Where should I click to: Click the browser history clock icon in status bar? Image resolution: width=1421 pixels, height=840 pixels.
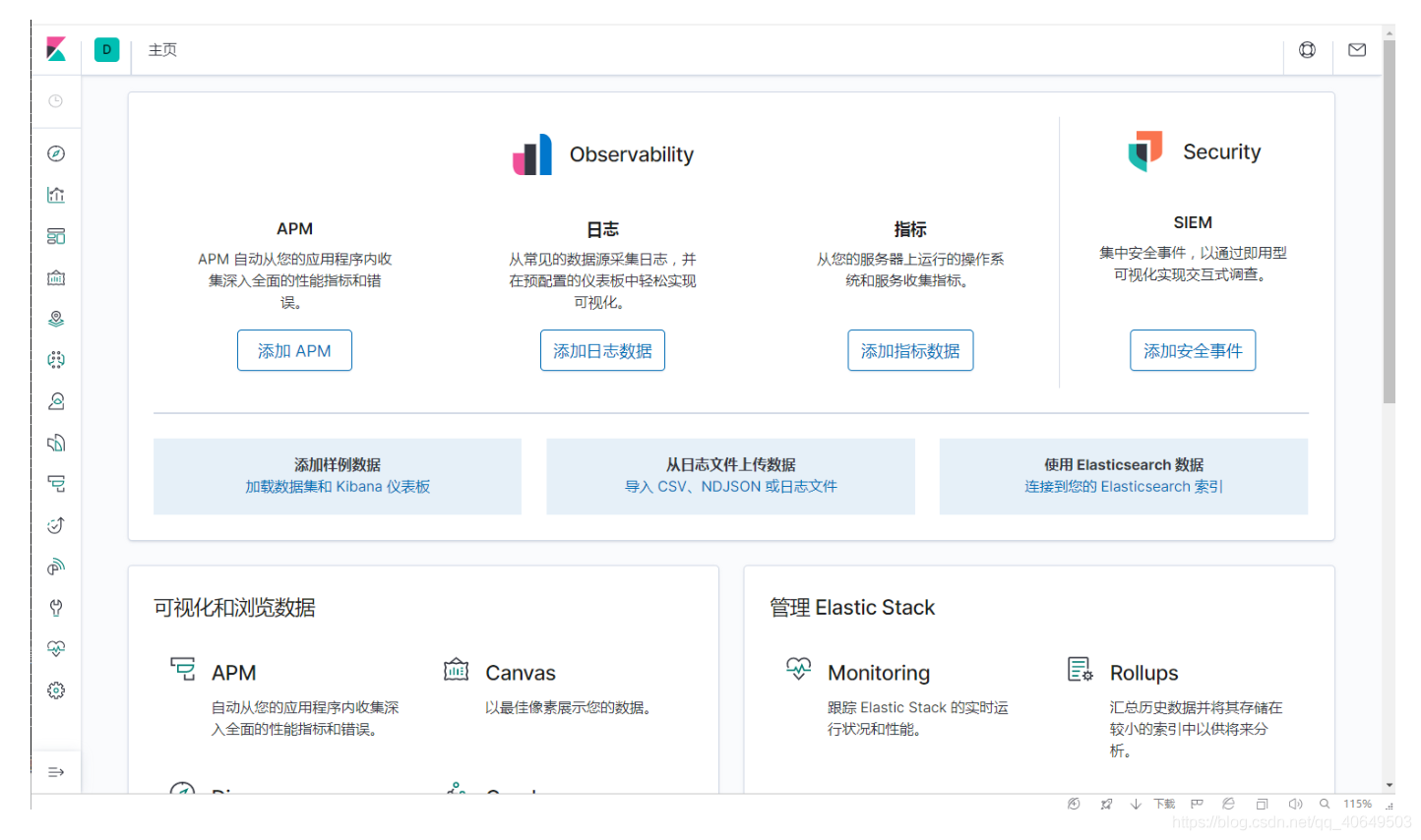pyautogui.click(x=1074, y=804)
